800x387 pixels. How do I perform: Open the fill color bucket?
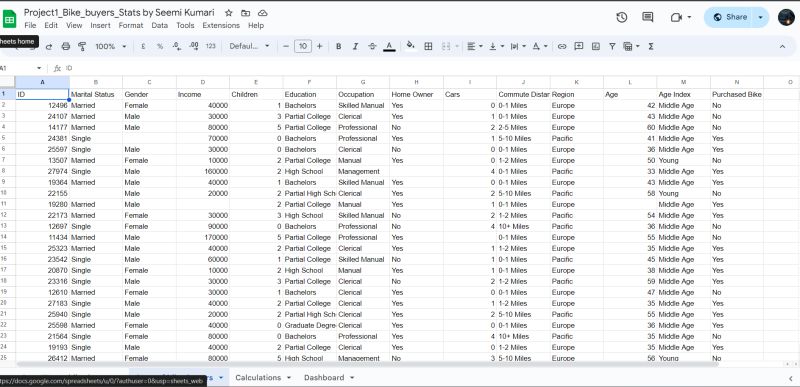point(410,46)
